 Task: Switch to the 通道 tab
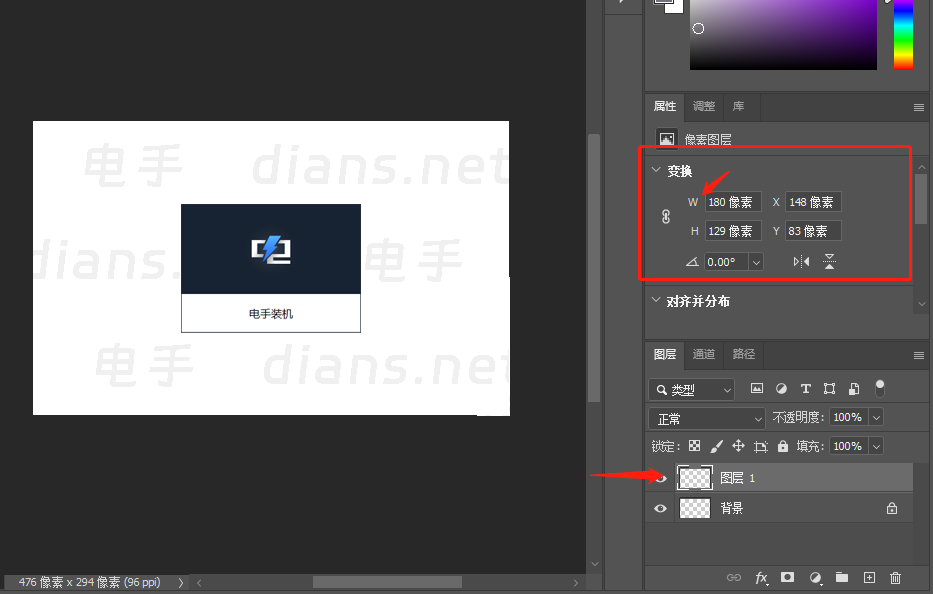(703, 354)
